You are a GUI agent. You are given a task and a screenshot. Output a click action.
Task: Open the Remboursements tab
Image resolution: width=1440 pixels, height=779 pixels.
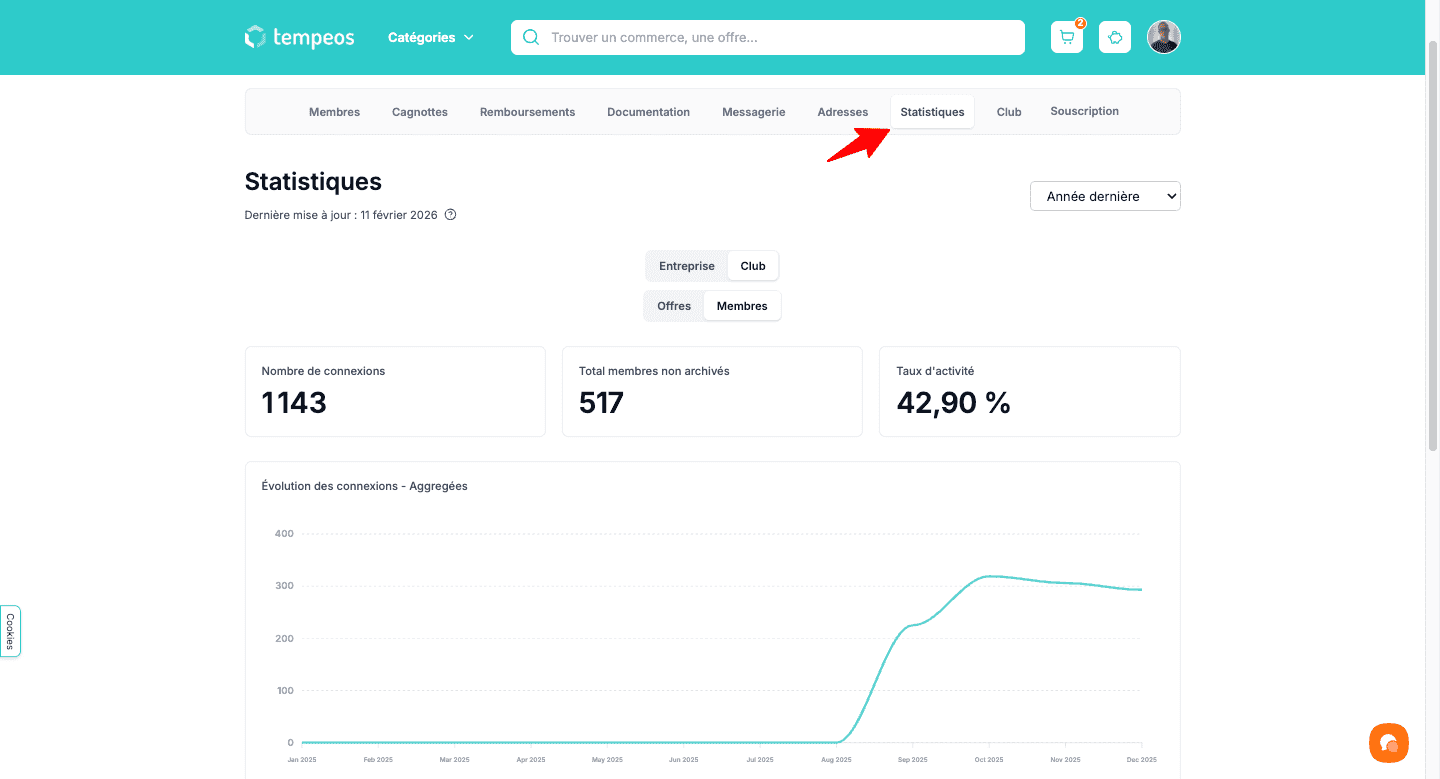[x=527, y=112]
